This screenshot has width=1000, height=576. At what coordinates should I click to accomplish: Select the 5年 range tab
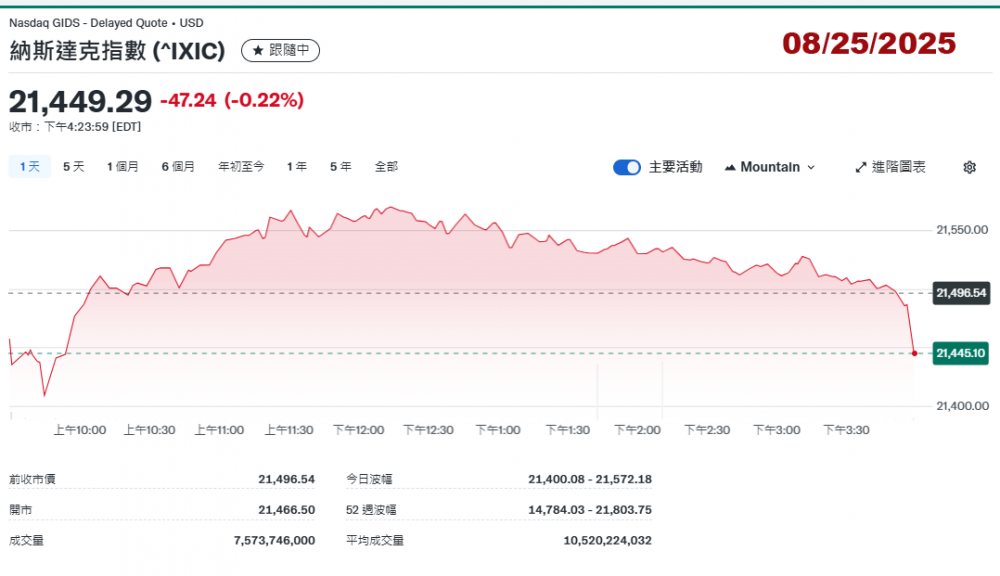(x=340, y=167)
